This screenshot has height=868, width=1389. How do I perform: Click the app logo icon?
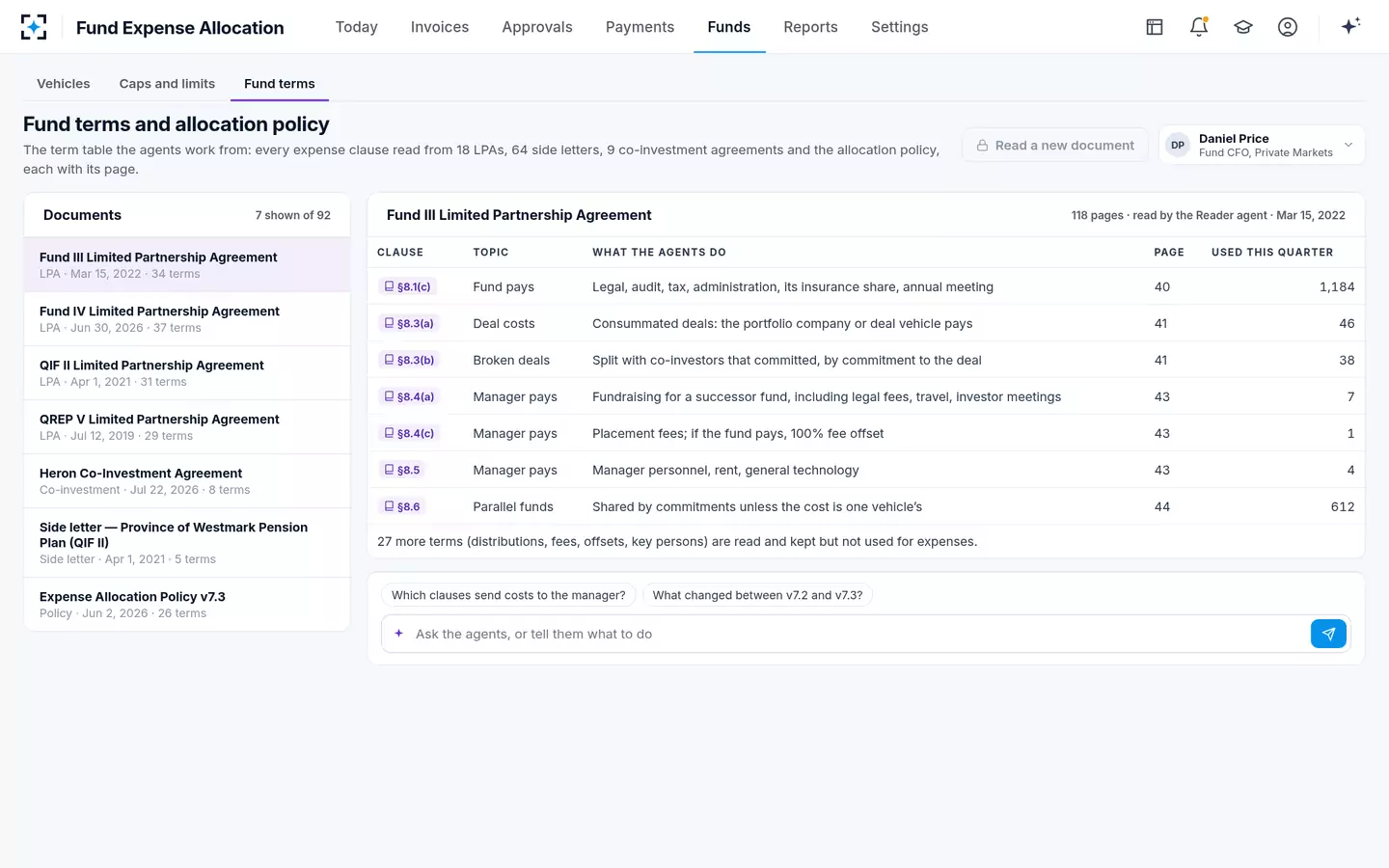34,27
